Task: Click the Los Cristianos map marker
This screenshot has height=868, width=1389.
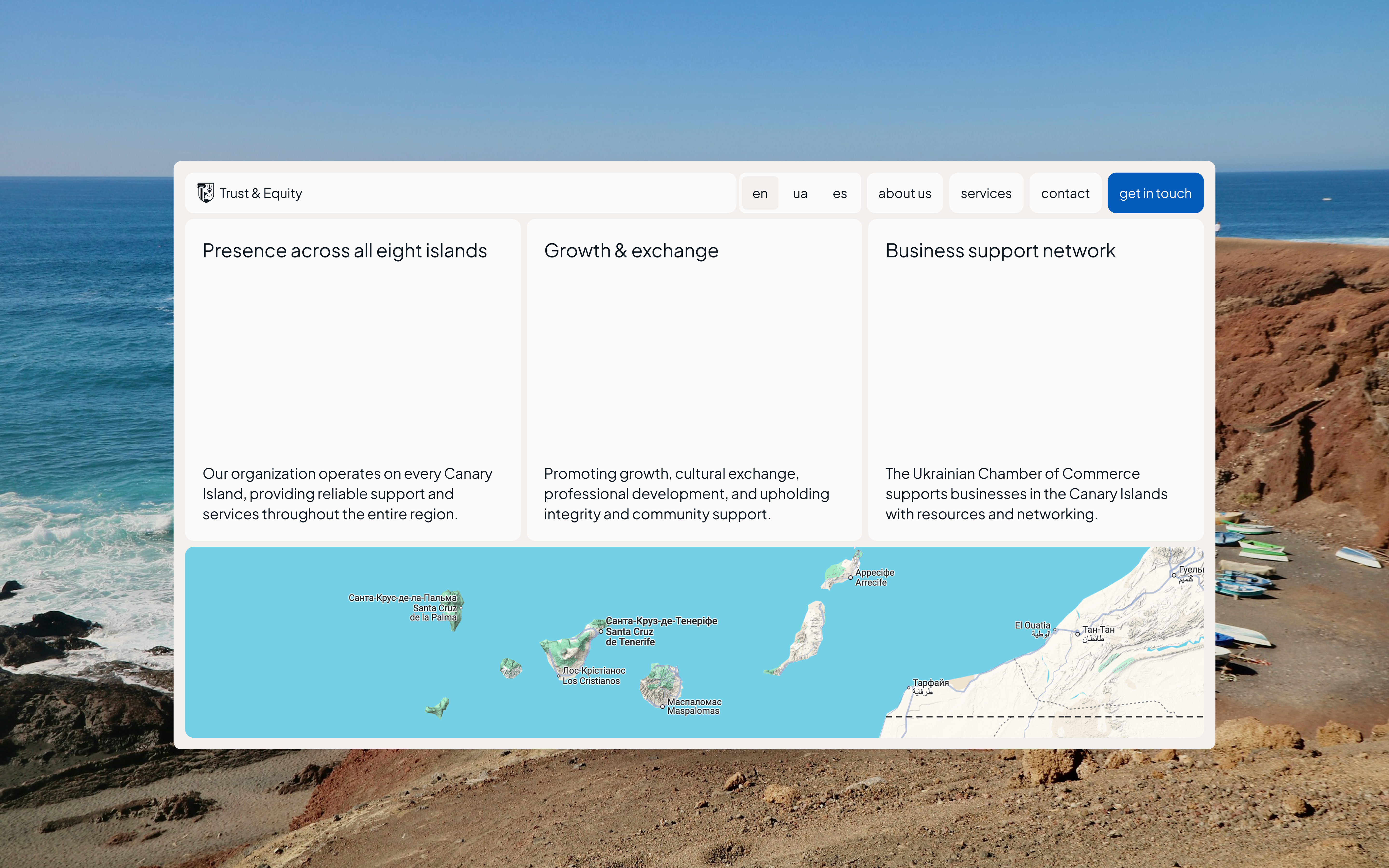Action: point(559,676)
